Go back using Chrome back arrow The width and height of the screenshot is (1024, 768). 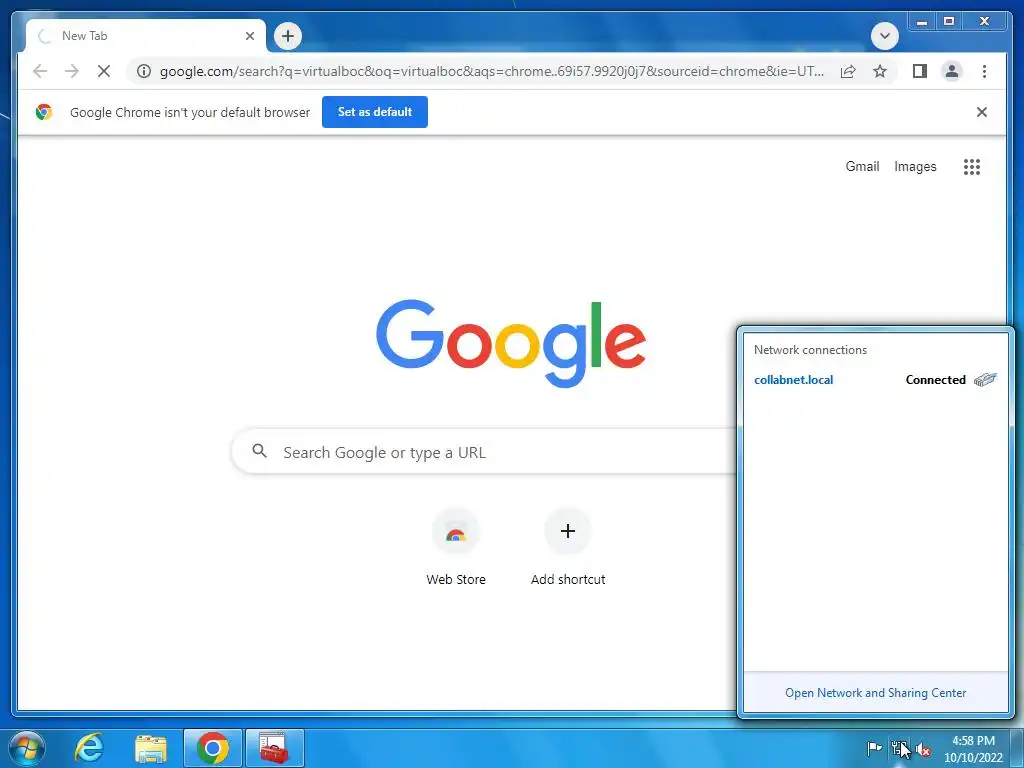point(40,71)
